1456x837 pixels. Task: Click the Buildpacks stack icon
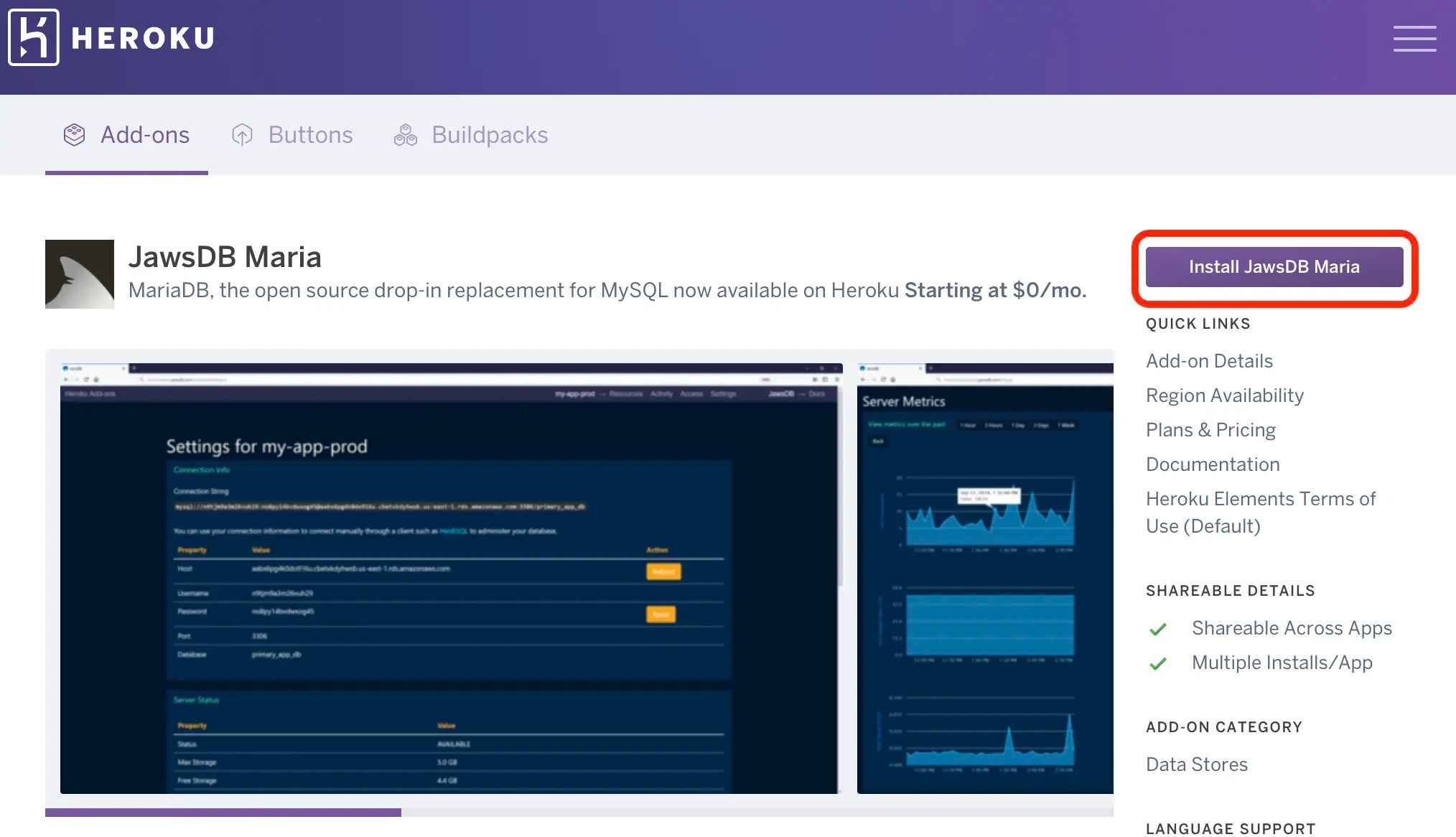pos(404,134)
